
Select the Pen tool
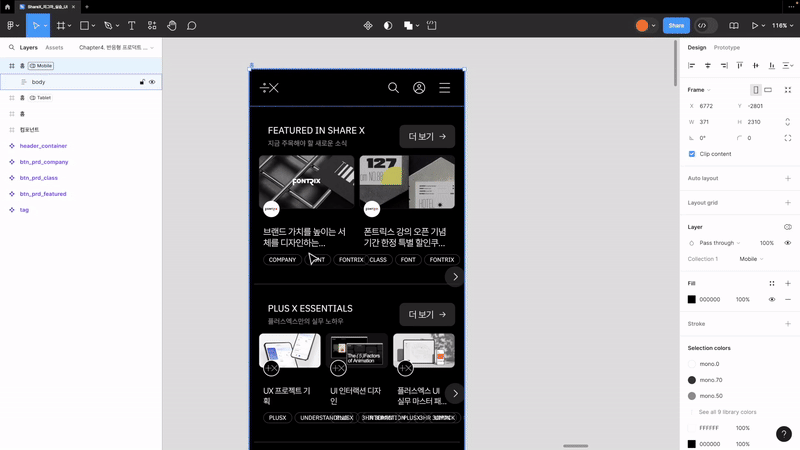point(108,26)
